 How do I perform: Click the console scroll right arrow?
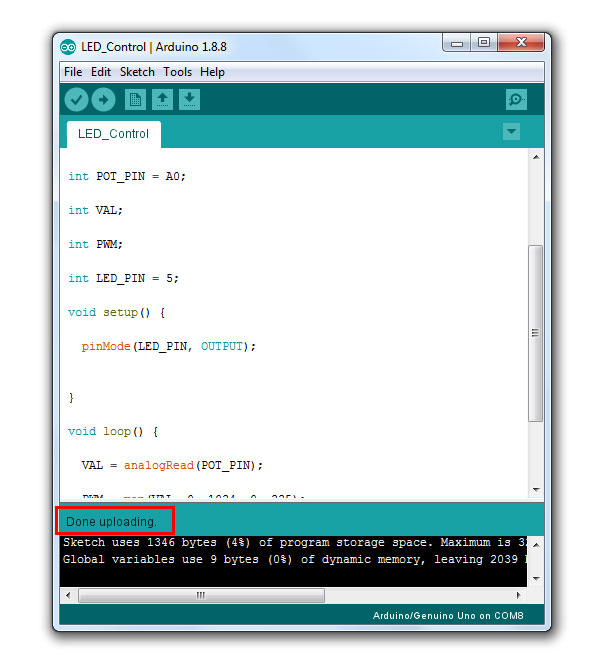coord(518,595)
